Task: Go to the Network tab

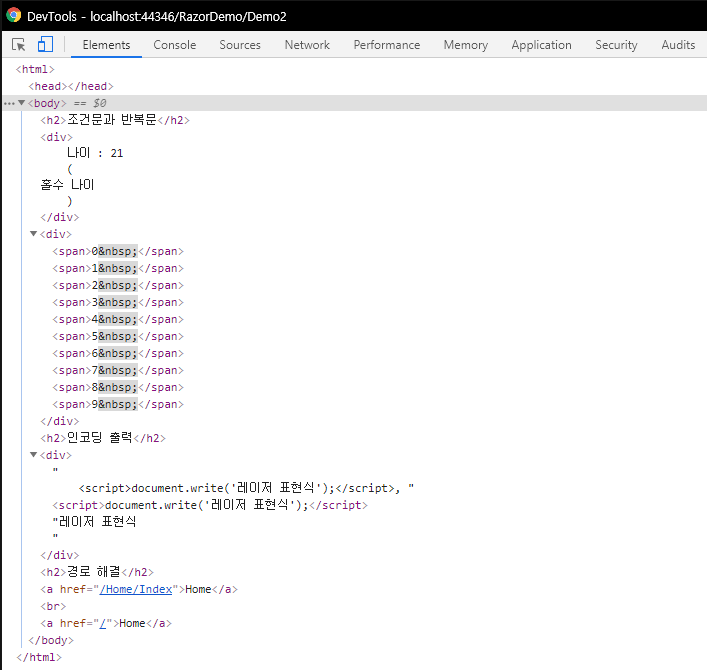Action: [x=307, y=45]
